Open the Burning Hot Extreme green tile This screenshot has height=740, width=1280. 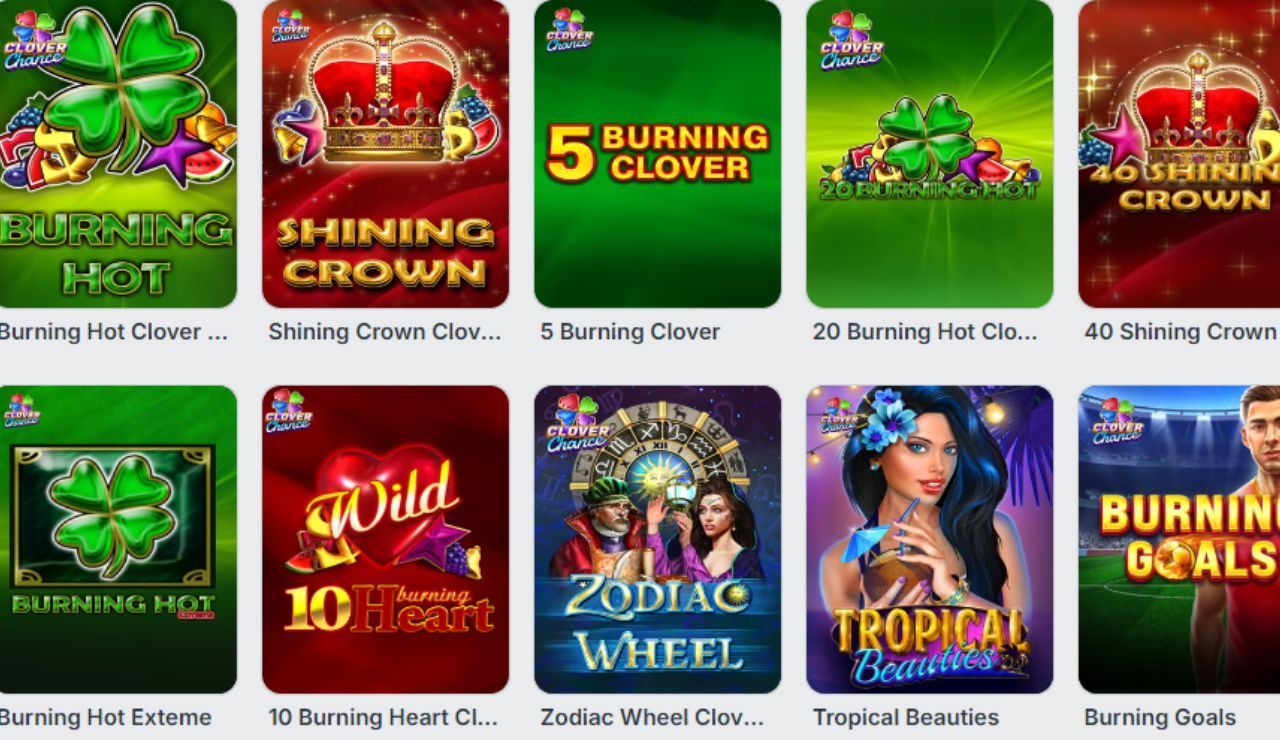click(x=118, y=539)
